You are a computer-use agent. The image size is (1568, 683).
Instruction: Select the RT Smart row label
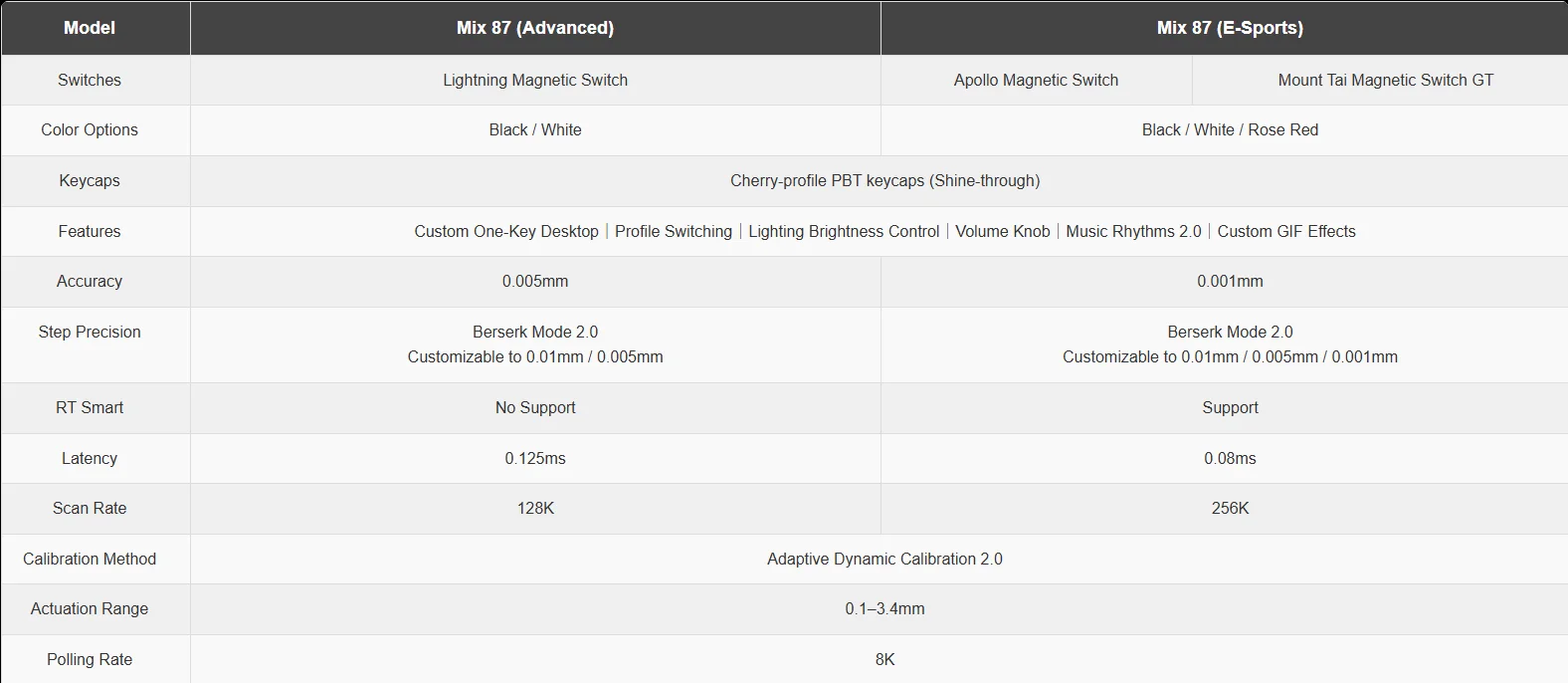(90, 407)
